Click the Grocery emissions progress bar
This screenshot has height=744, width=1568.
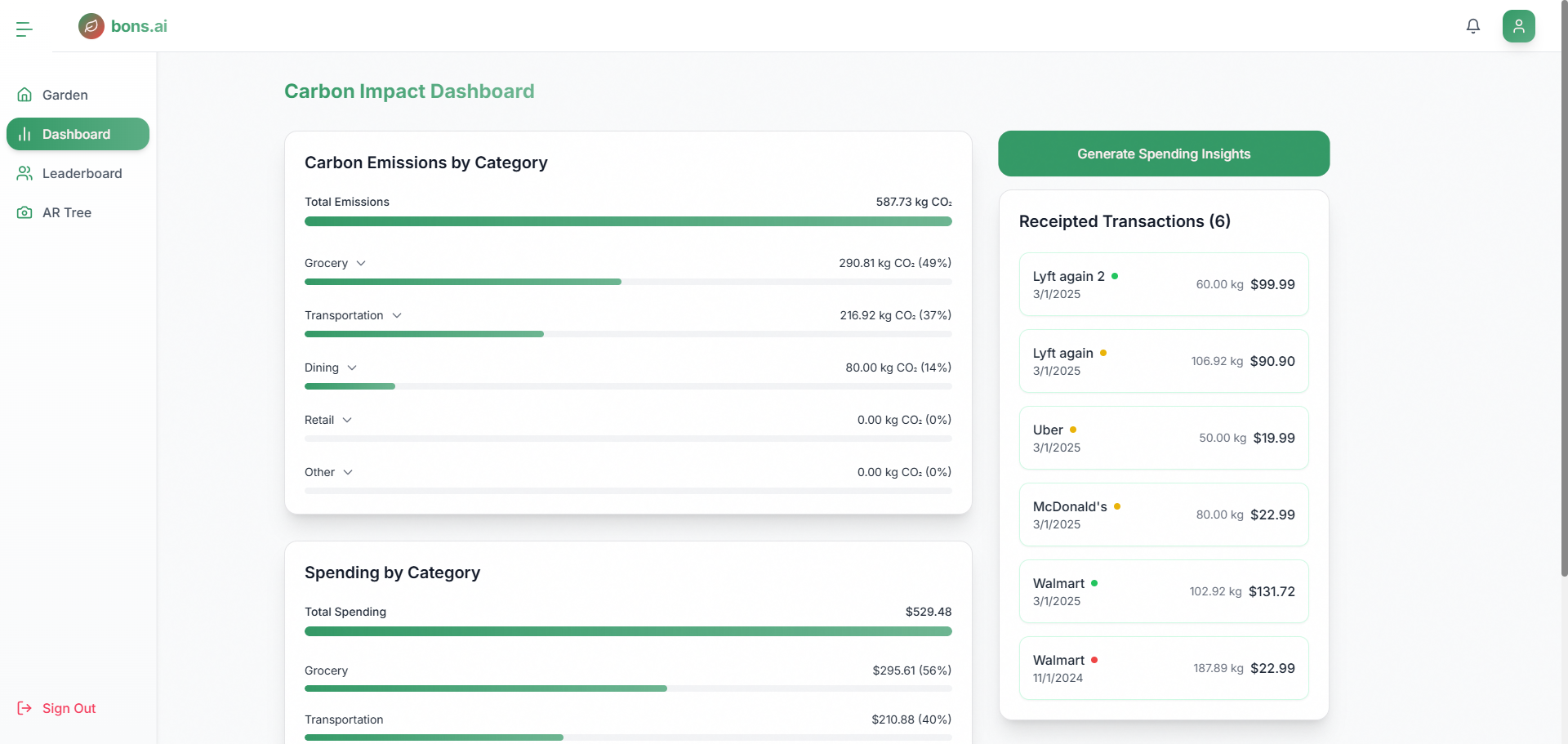coord(628,282)
